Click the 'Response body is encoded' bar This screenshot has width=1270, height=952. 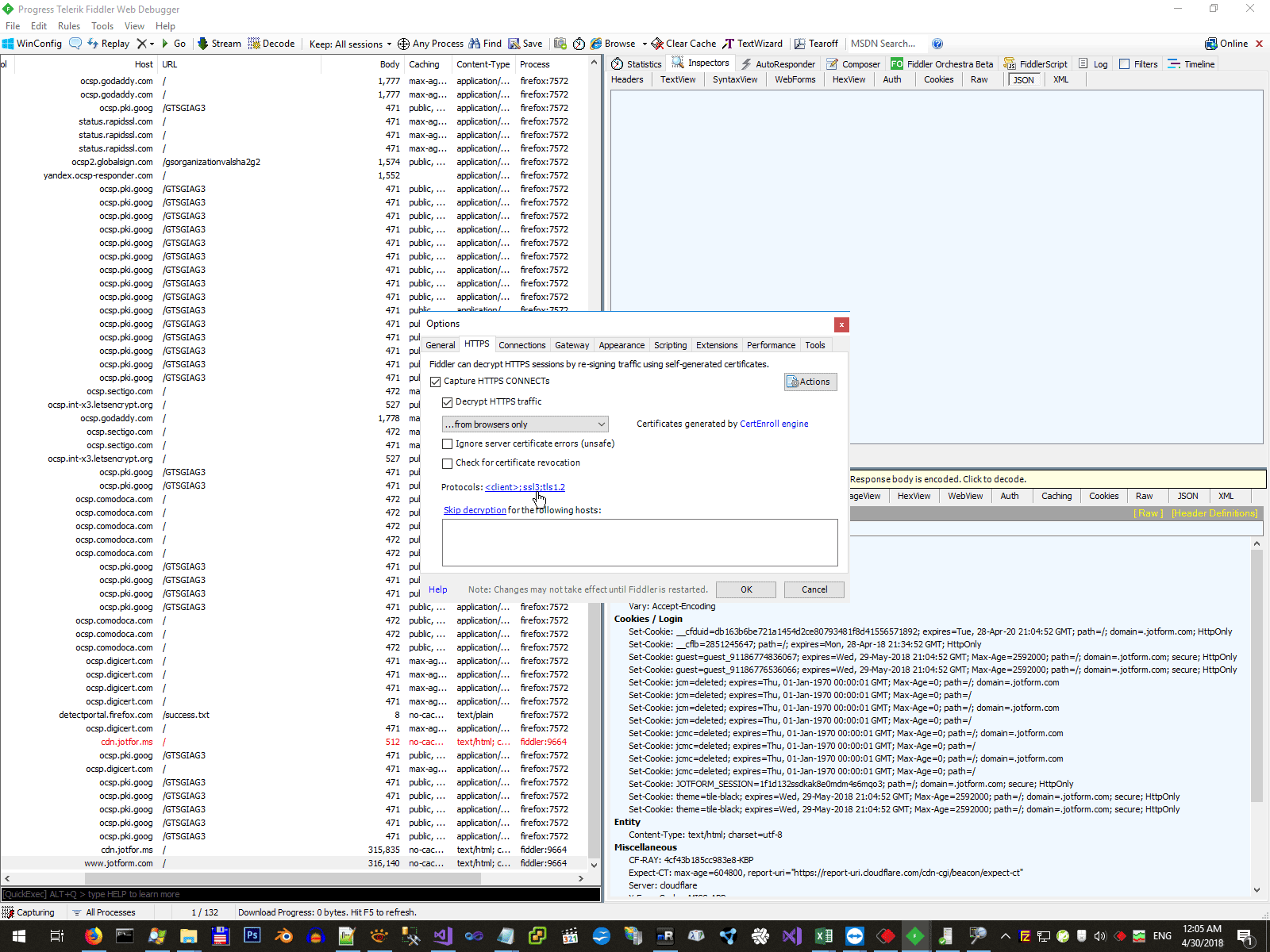(1056, 479)
